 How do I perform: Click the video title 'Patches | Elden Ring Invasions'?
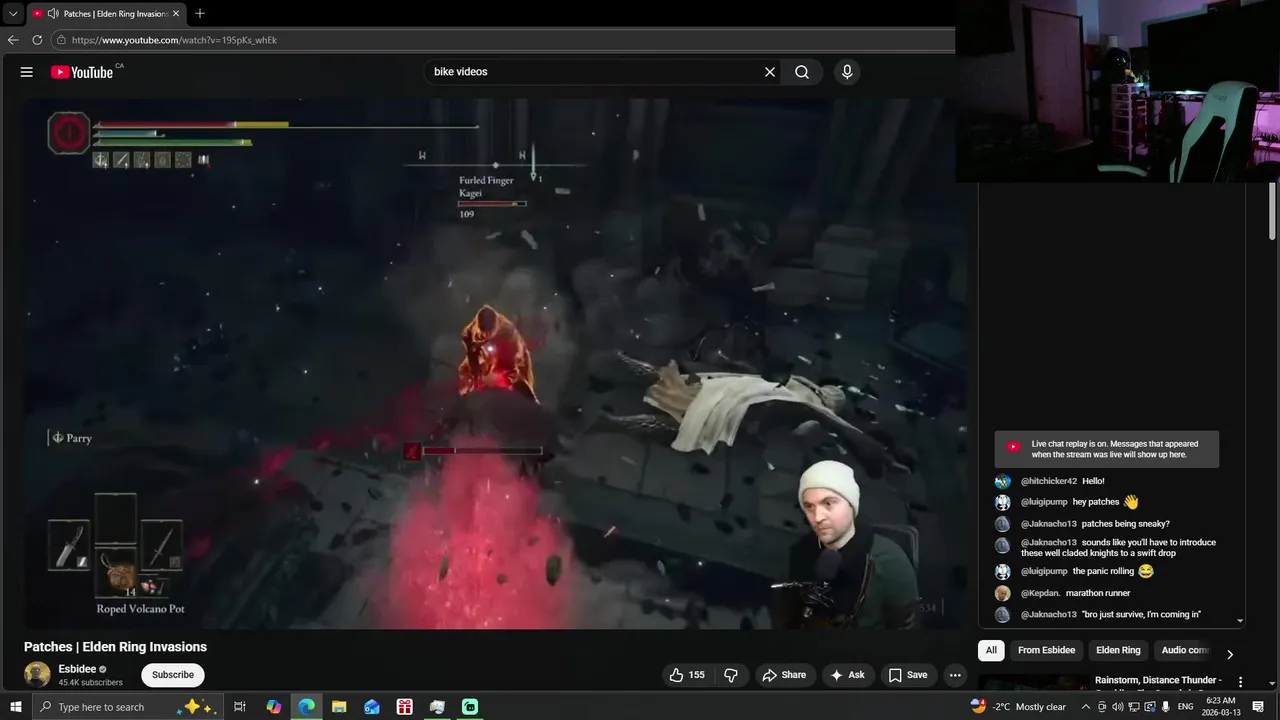coord(115,647)
